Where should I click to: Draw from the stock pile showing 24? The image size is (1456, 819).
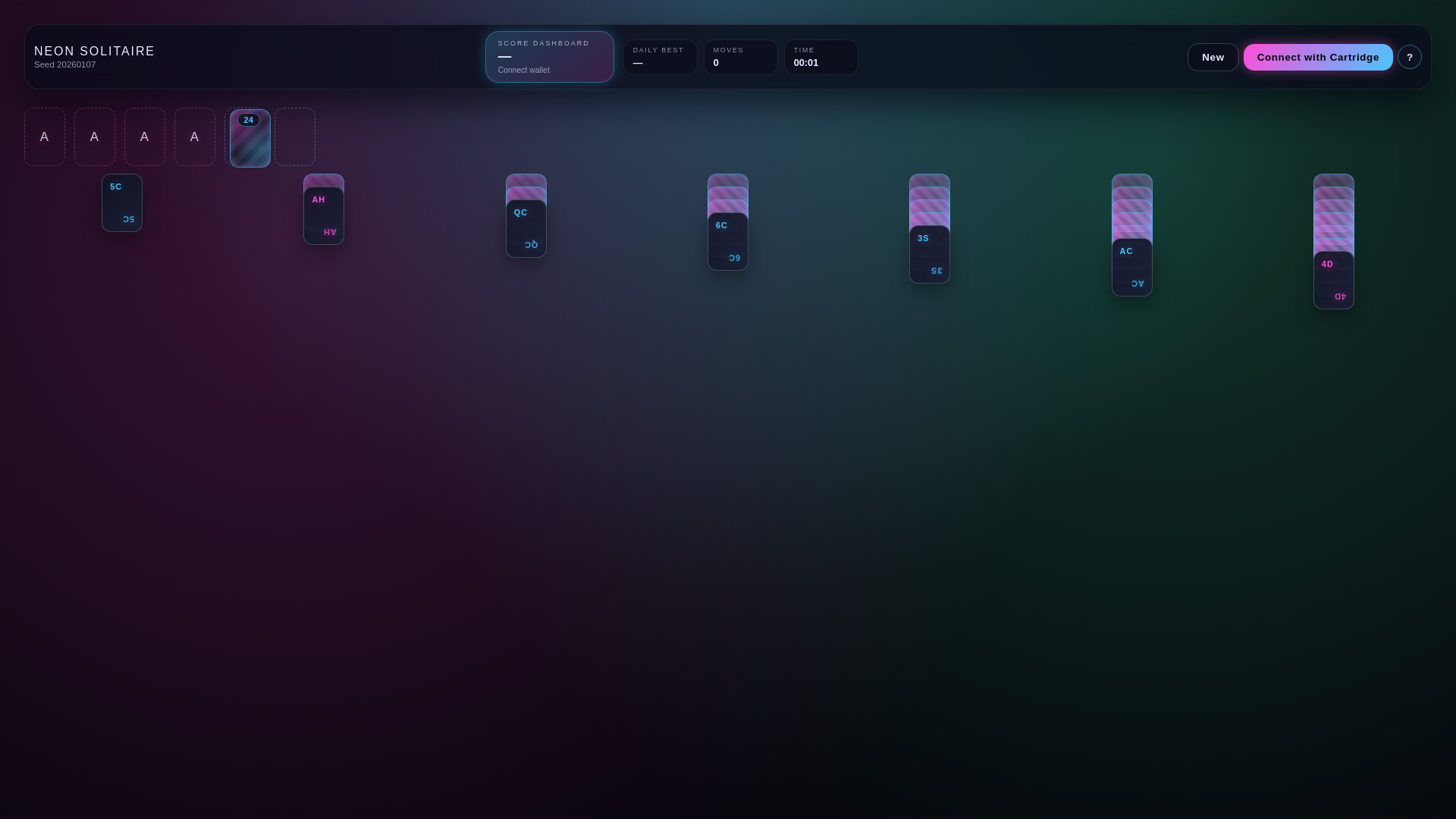(x=250, y=138)
